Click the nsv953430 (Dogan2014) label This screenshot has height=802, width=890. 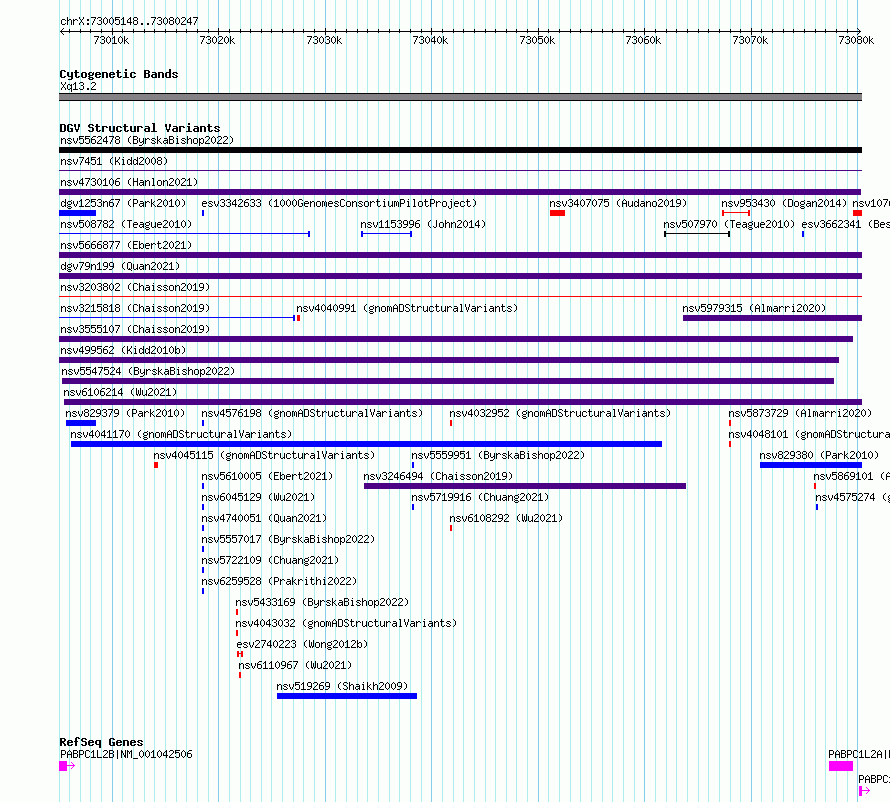click(783, 203)
